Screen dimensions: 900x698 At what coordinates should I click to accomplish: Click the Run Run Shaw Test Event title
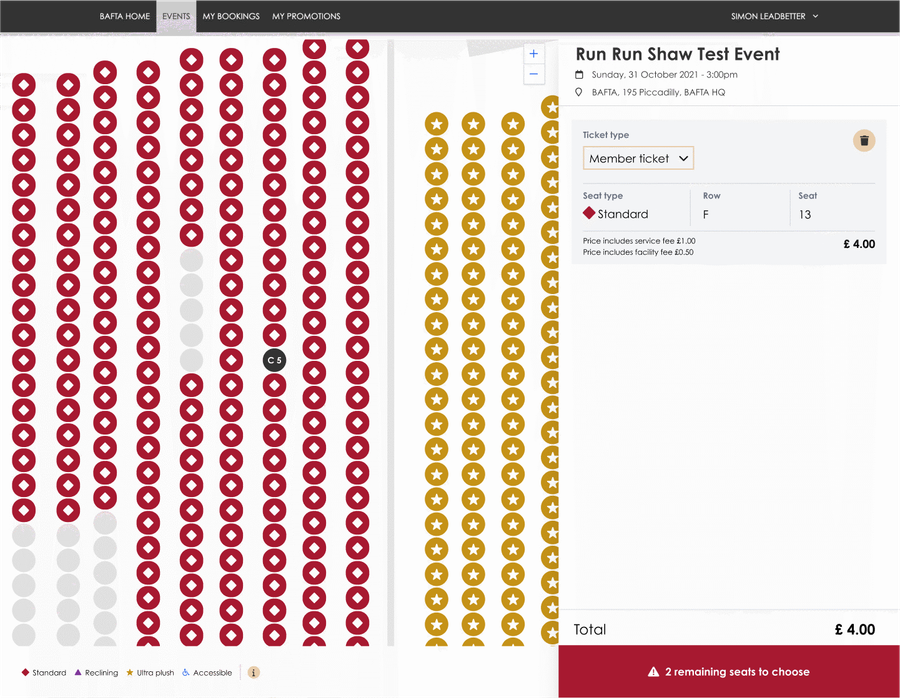tap(677, 54)
